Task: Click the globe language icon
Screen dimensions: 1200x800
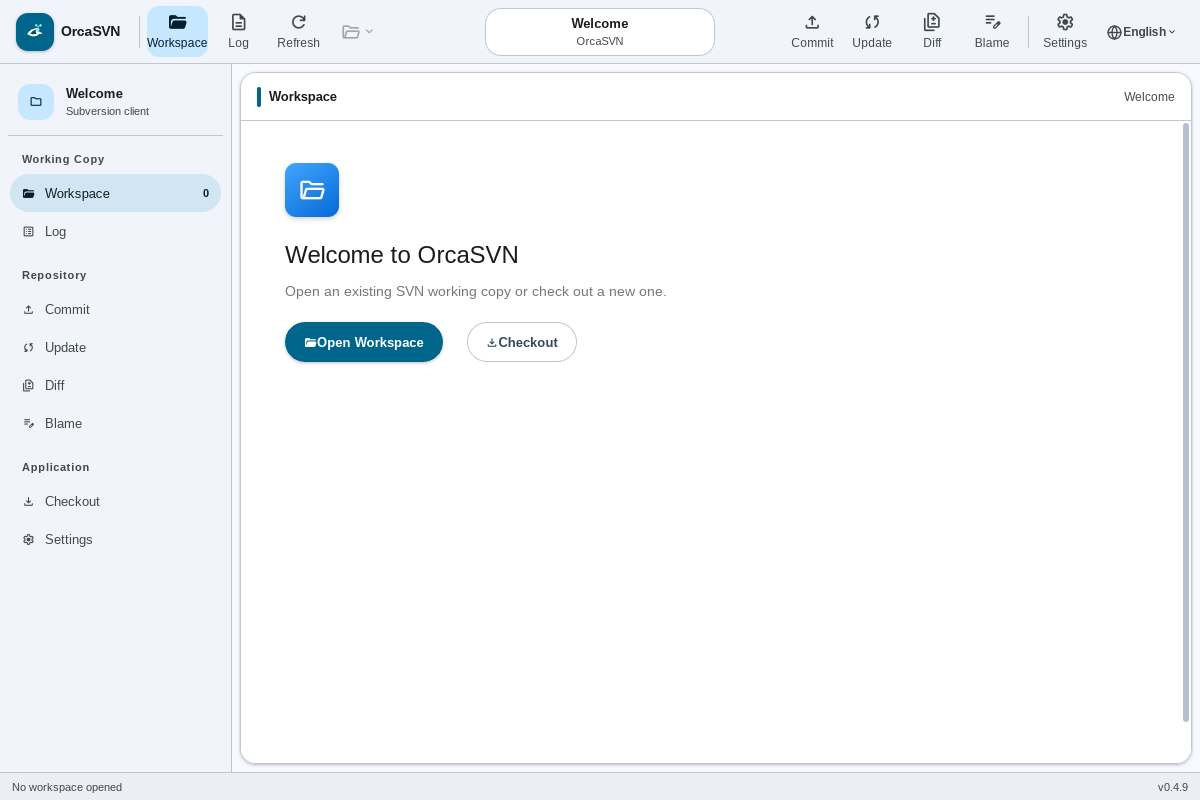Action: pyautogui.click(x=1114, y=32)
